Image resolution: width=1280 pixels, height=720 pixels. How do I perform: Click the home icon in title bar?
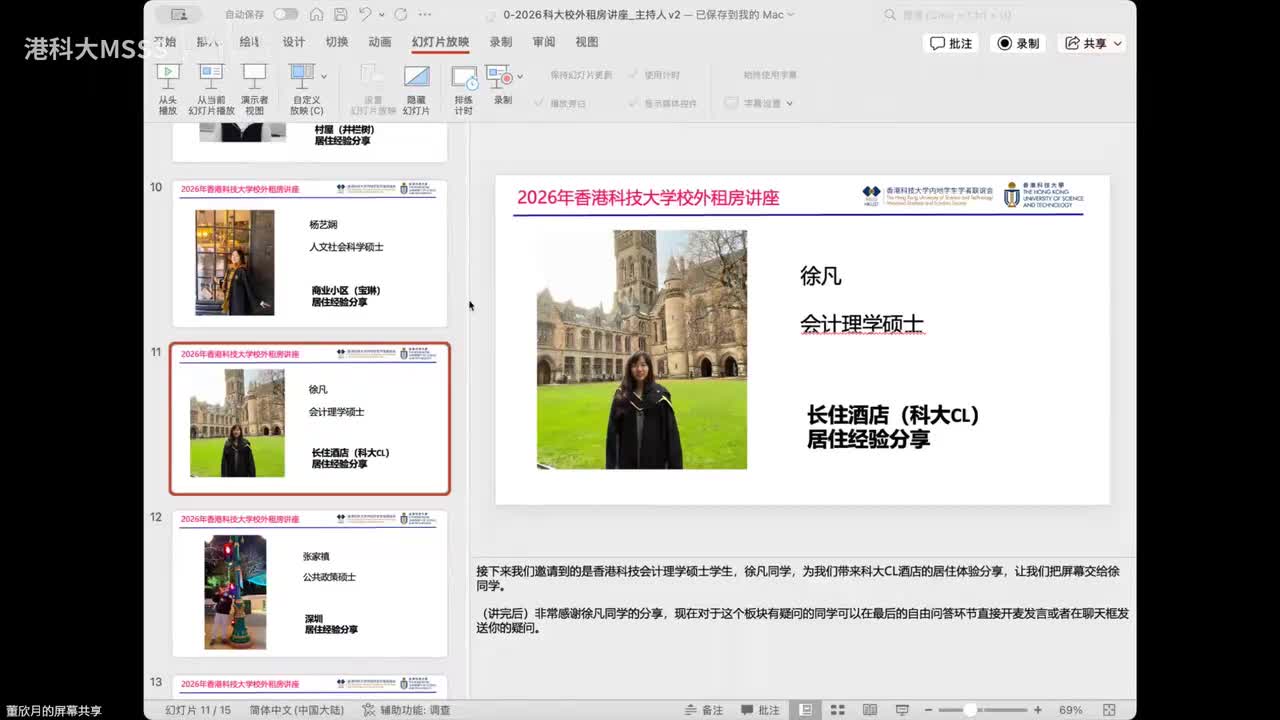(316, 15)
